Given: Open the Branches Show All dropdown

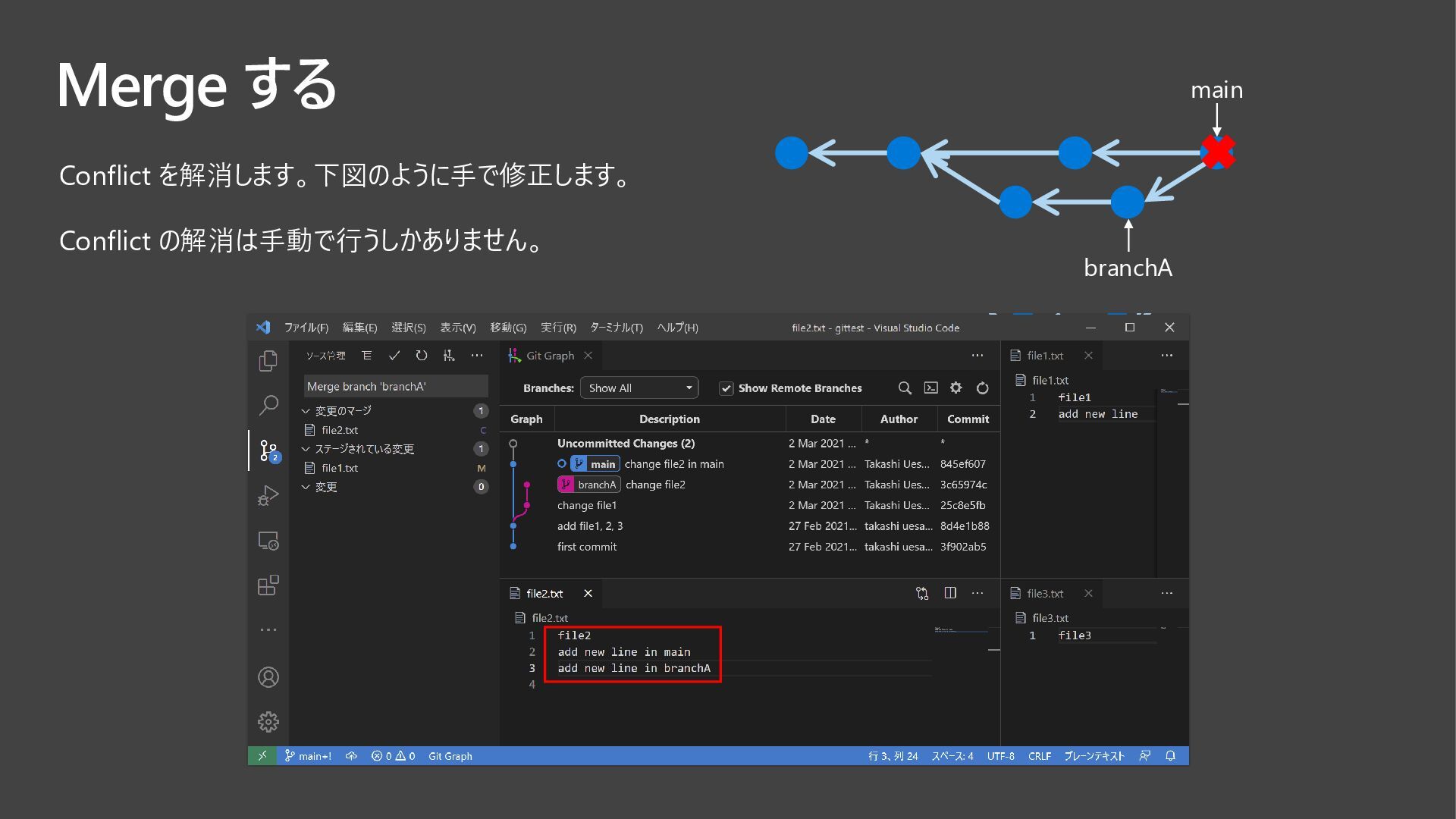Looking at the screenshot, I should 639,388.
